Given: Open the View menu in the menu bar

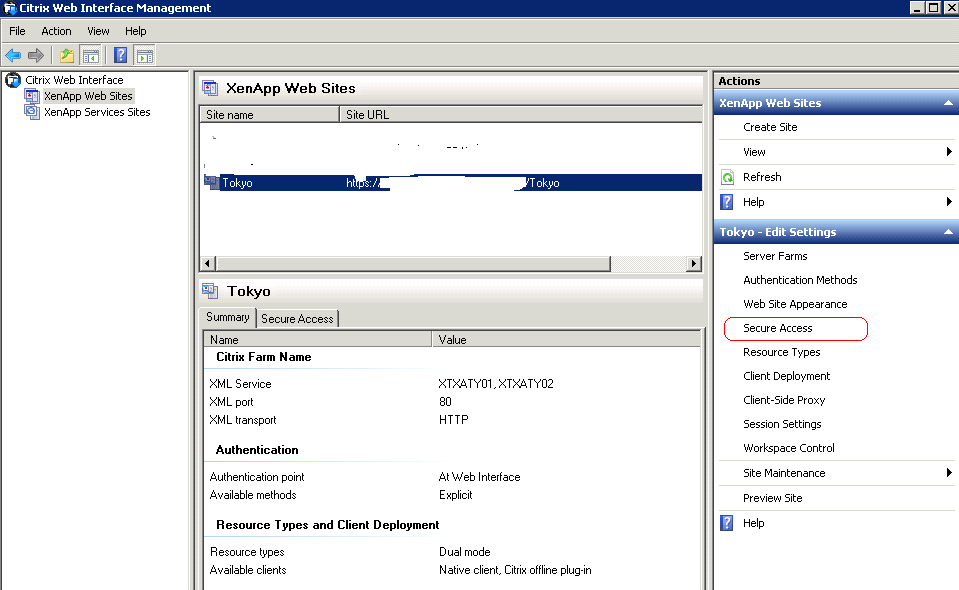Looking at the screenshot, I should [x=98, y=31].
